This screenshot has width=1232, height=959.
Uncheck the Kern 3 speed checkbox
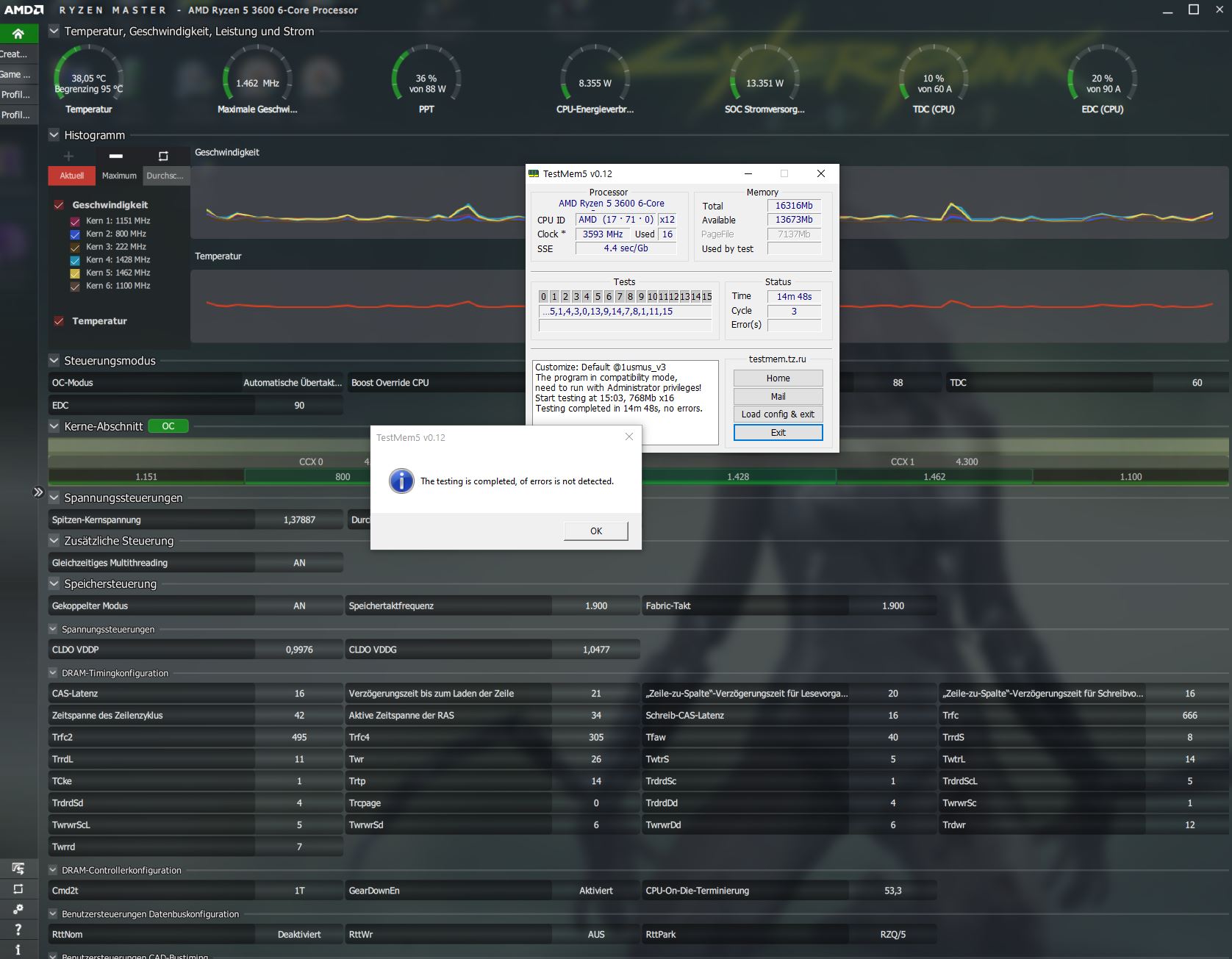(x=75, y=247)
